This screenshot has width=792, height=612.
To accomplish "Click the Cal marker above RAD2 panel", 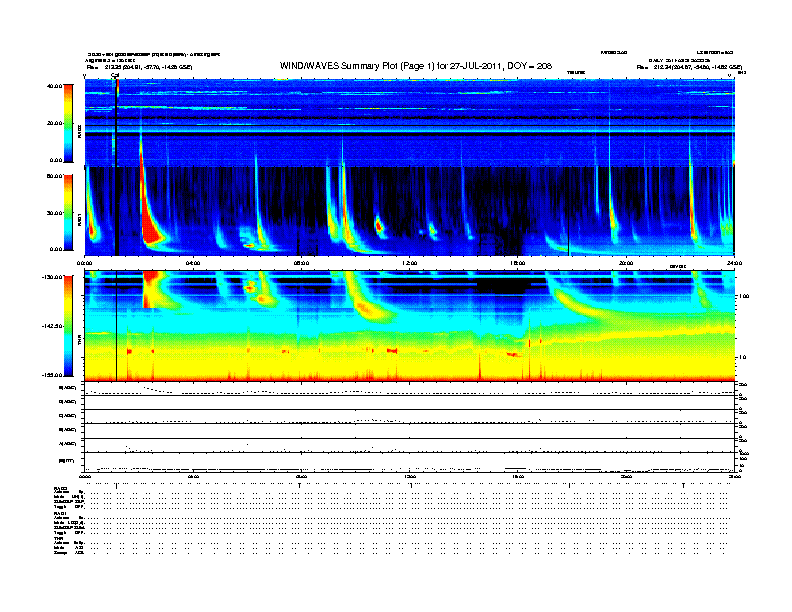I will click(x=115, y=76).
